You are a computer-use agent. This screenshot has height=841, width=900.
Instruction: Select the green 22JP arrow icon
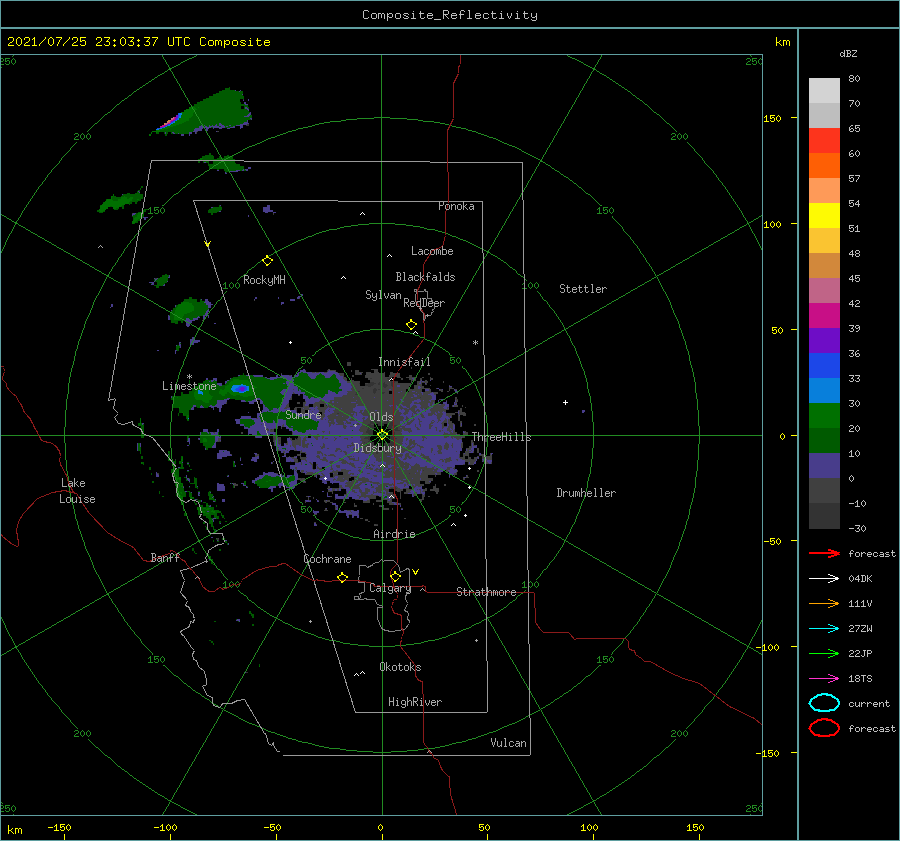click(x=824, y=653)
